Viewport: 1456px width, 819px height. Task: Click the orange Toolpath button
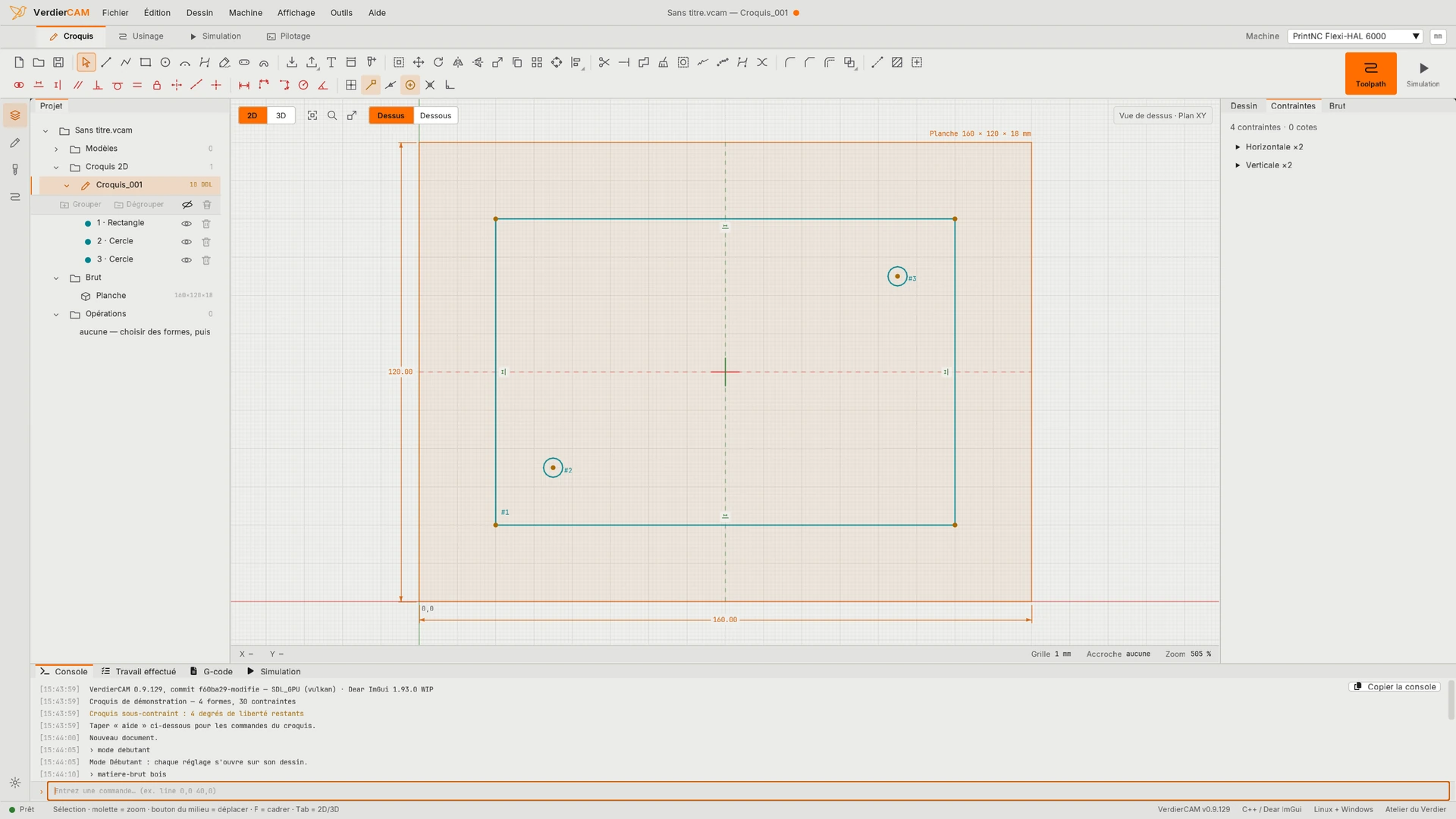pos(1370,74)
